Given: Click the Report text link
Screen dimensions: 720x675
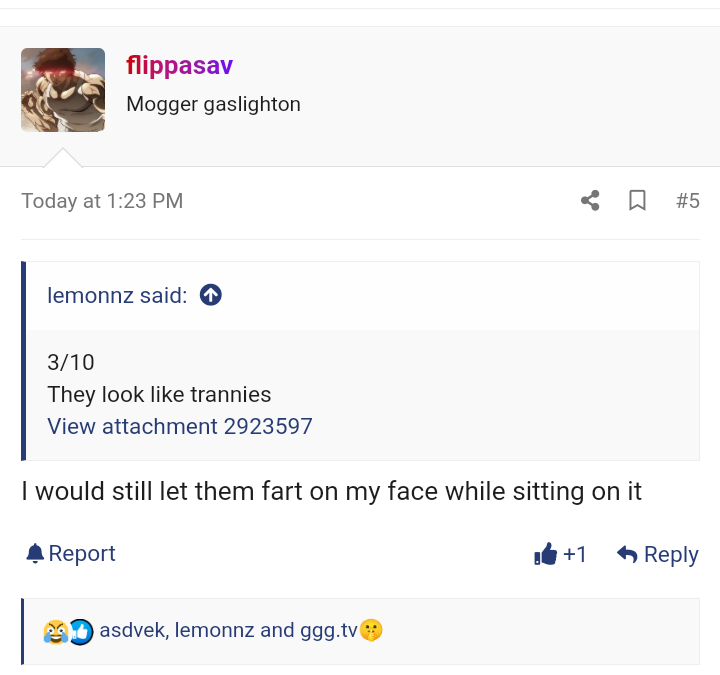Looking at the screenshot, I should (x=82, y=553).
